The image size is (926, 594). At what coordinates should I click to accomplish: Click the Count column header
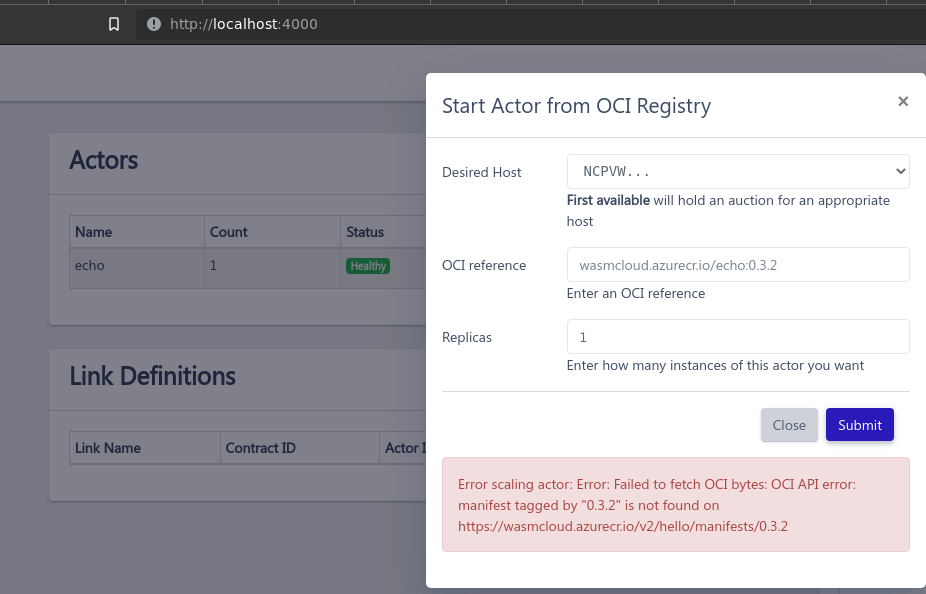(228, 231)
